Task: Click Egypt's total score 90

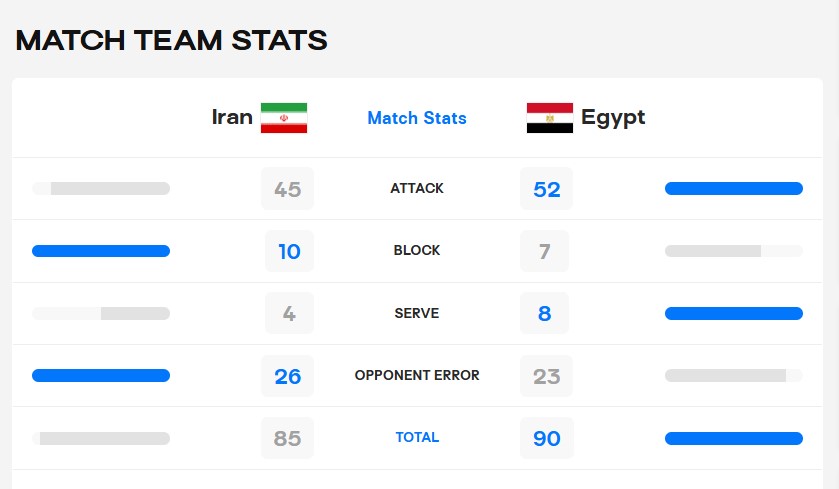Action: coord(546,438)
